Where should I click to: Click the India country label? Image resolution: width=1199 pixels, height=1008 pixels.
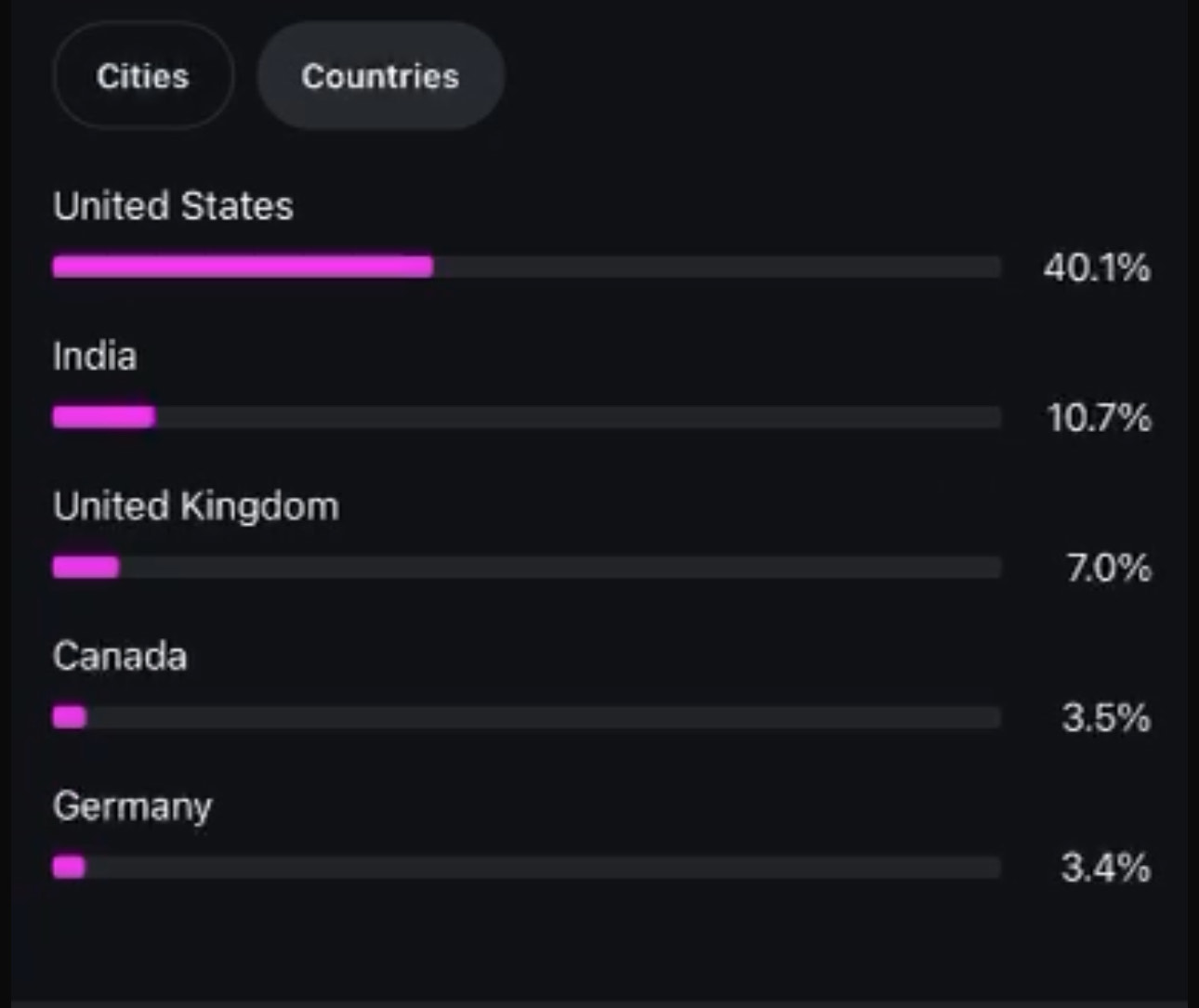click(x=95, y=357)
